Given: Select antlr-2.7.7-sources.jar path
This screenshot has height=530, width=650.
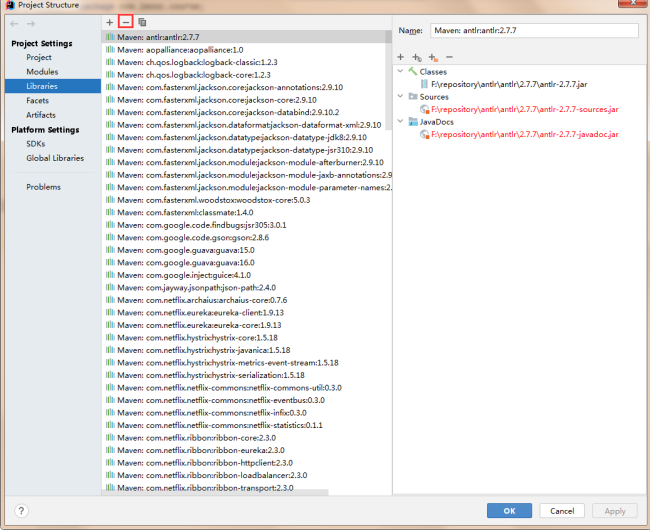Looking at the screenshot, I should (x=525, y=109).
